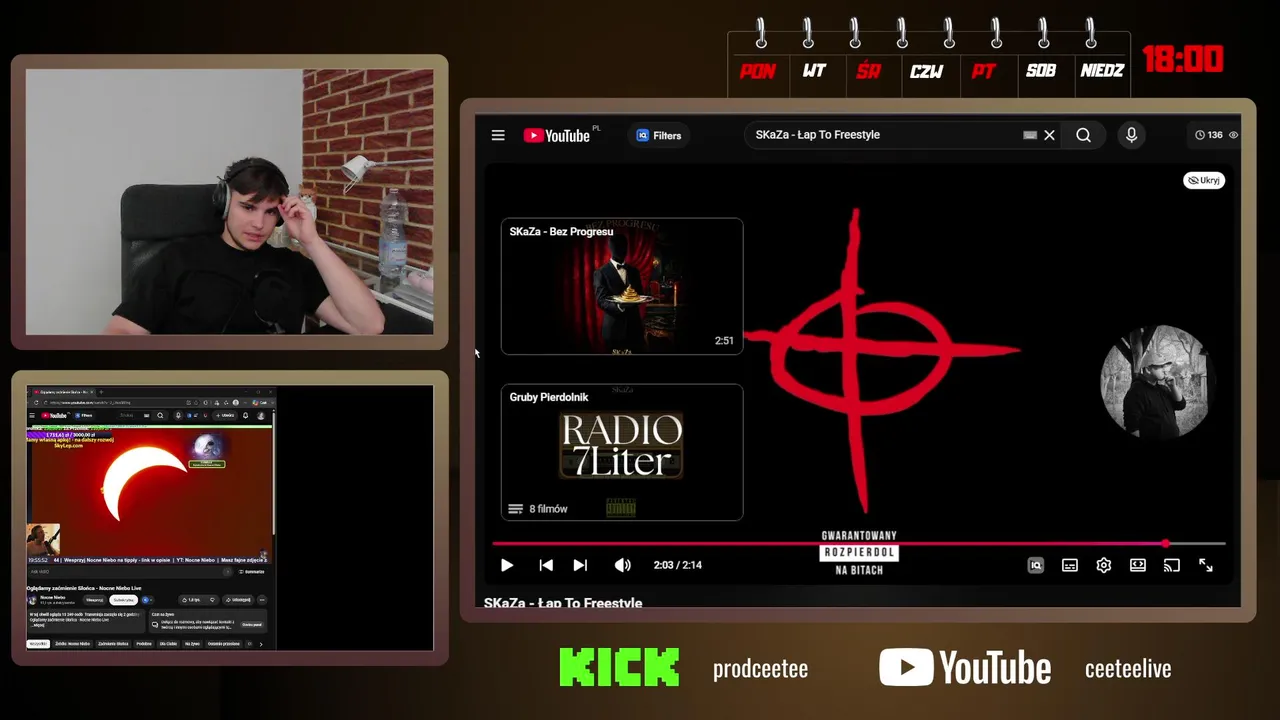Screen dimensions: 1280x720
Task: Like the Nocne Niebo stream in small browser
Action: [x=191, y=600]
